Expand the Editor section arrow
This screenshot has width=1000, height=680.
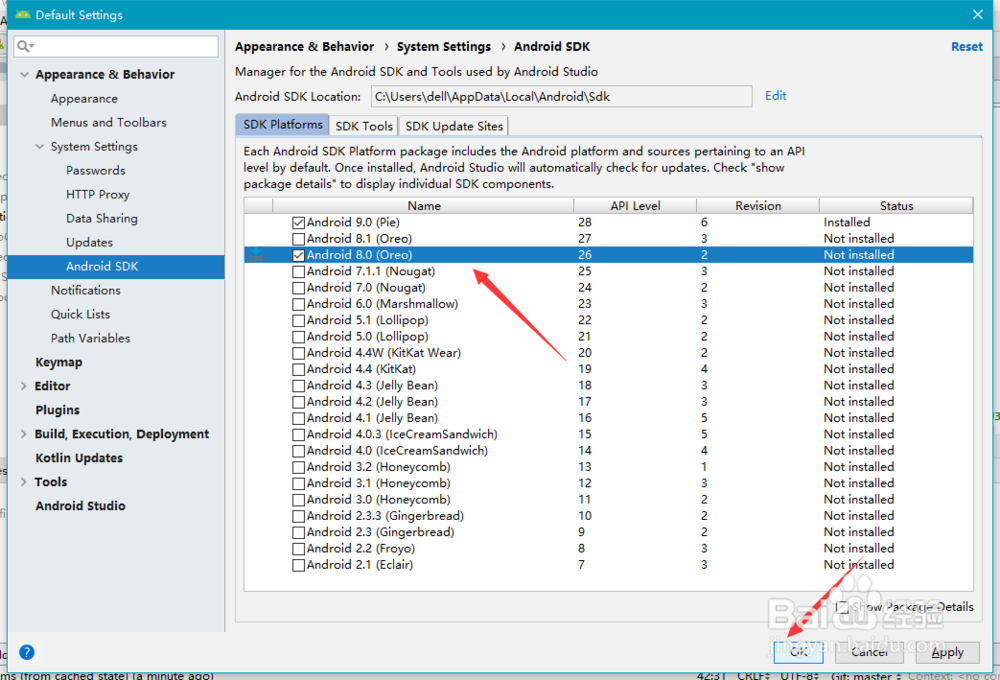click(x=24, y=386)
